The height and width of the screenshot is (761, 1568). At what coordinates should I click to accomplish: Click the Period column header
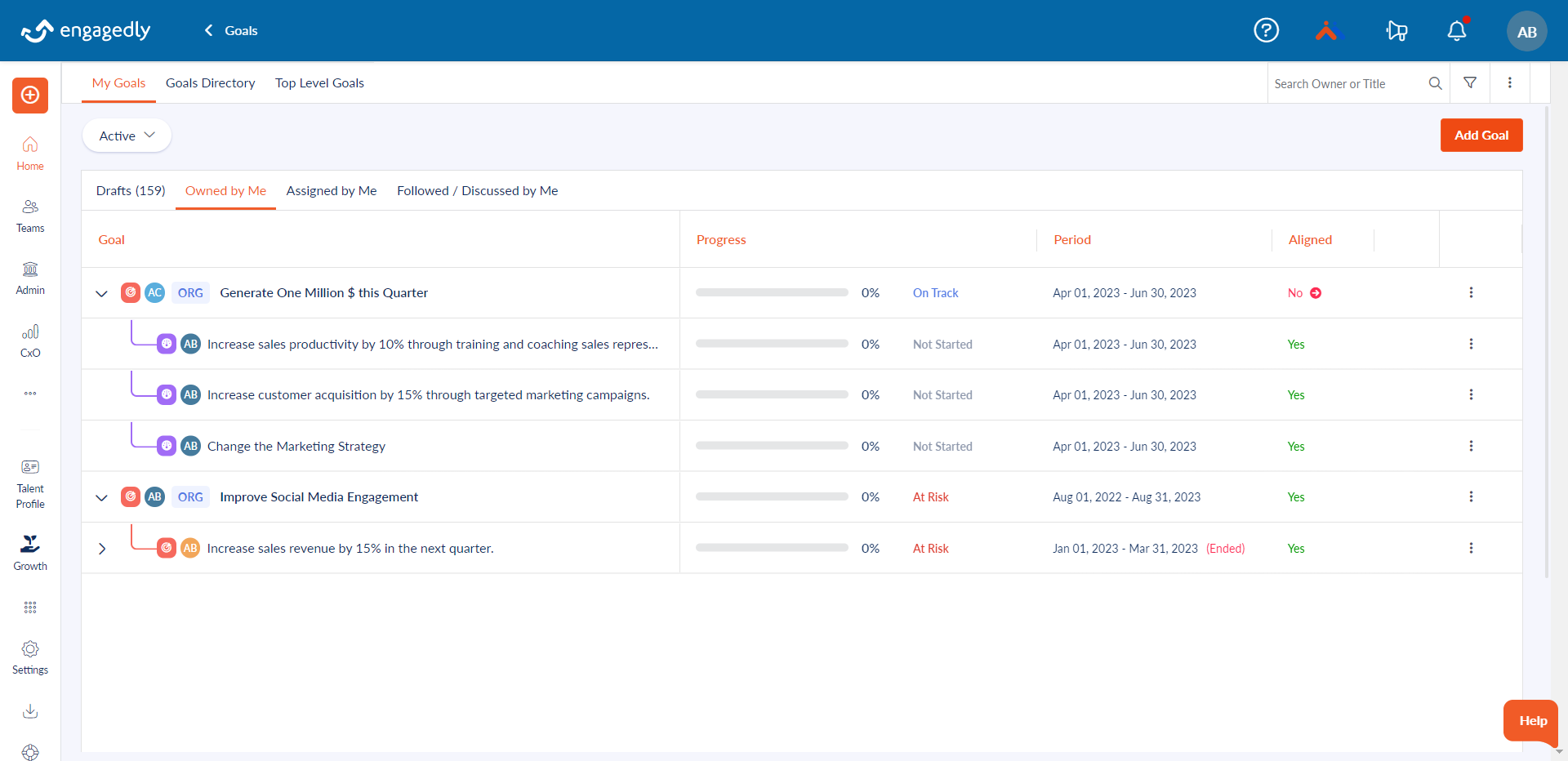pyautogui.click(x=1072, y=239)
